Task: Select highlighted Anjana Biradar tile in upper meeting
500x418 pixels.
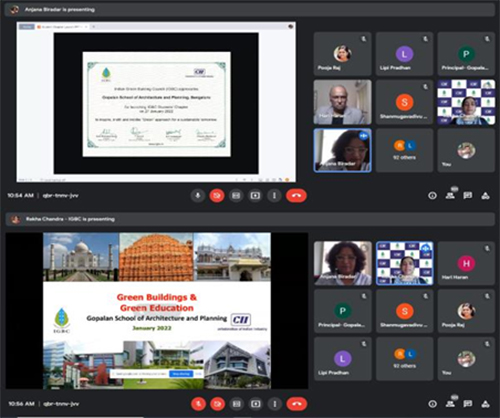Action: [x=342, y=150]
